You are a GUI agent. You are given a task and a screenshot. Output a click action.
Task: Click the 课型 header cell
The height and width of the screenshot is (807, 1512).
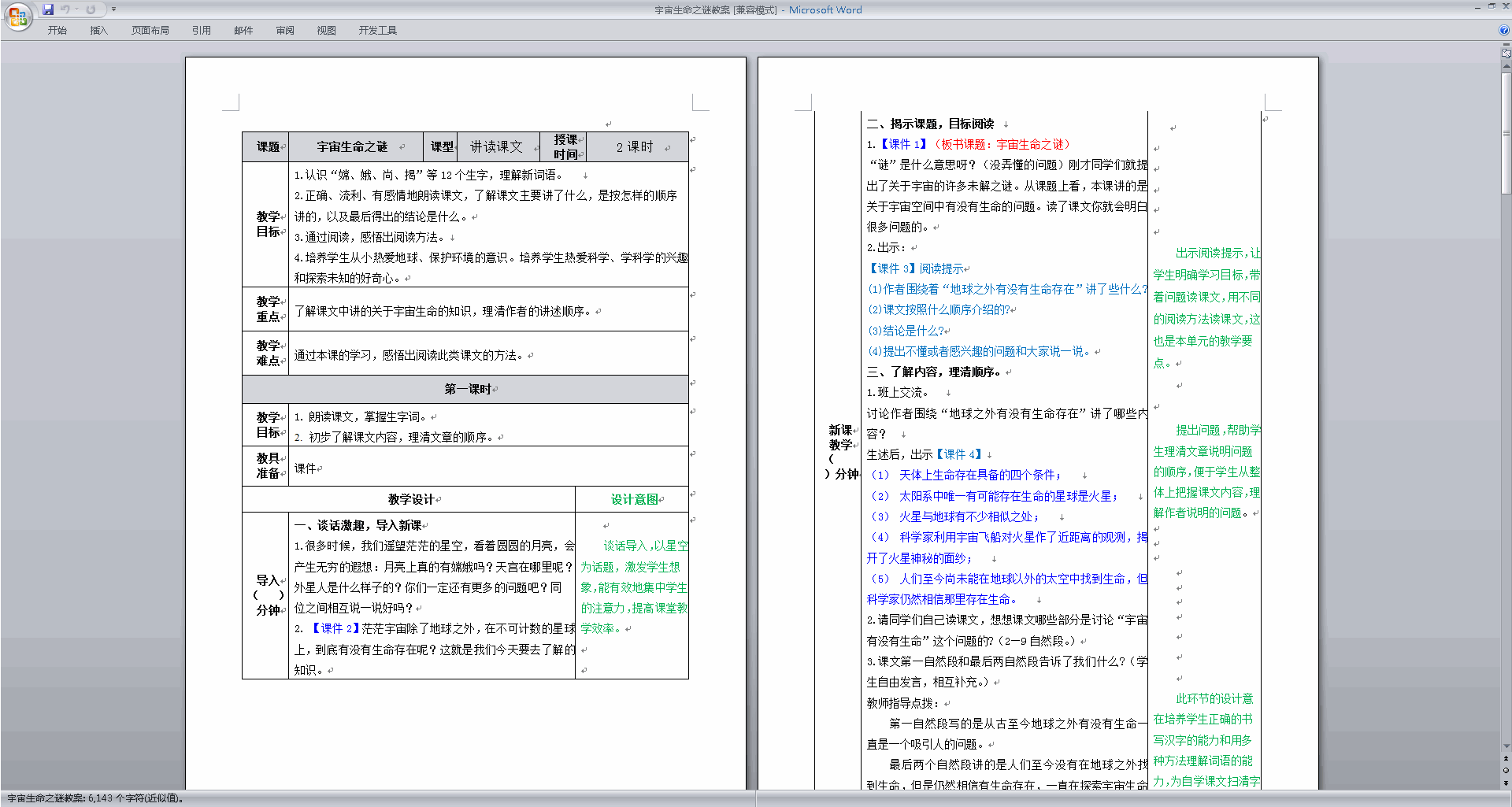441,147
